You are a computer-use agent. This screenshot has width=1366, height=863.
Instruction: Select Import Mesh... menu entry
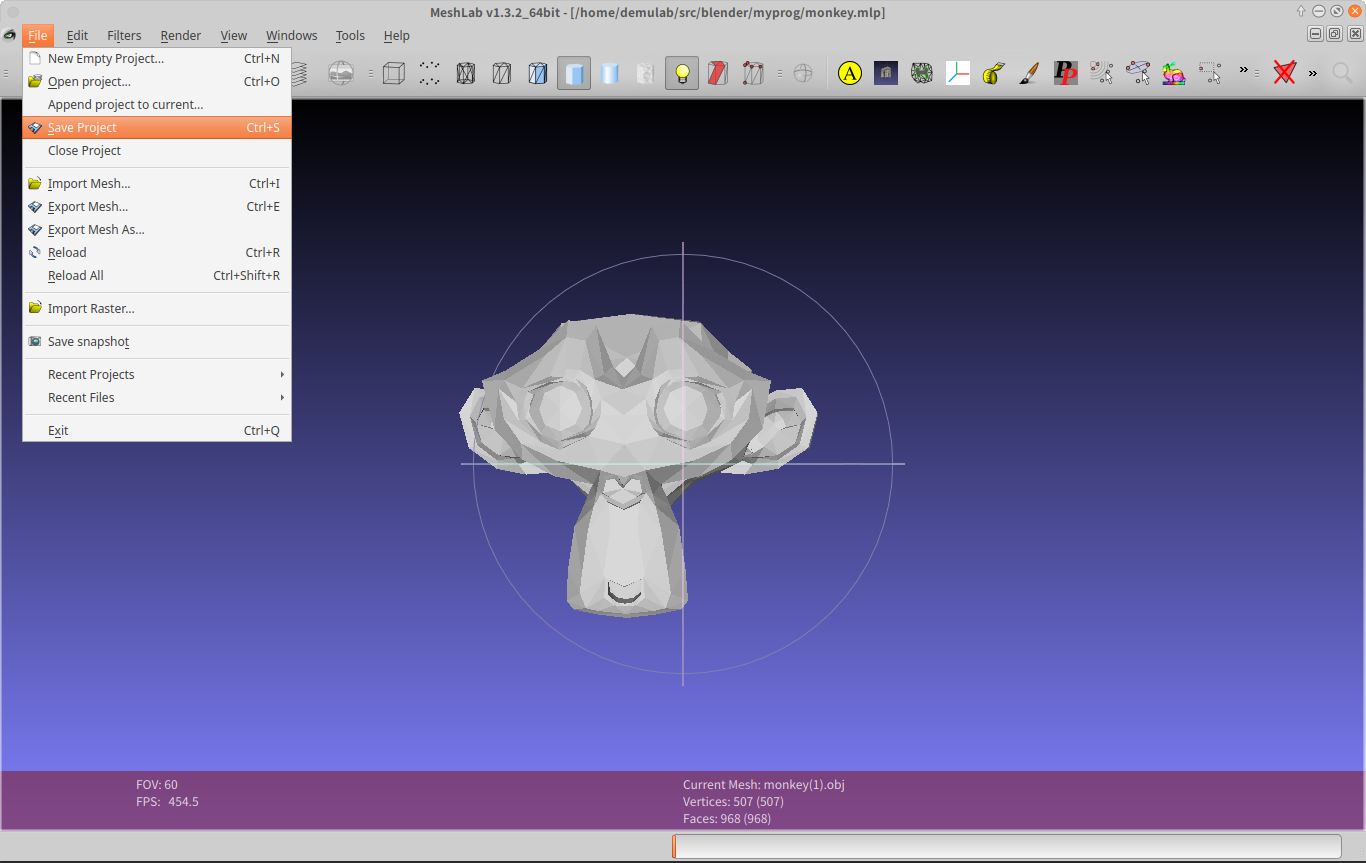point(157,183)
